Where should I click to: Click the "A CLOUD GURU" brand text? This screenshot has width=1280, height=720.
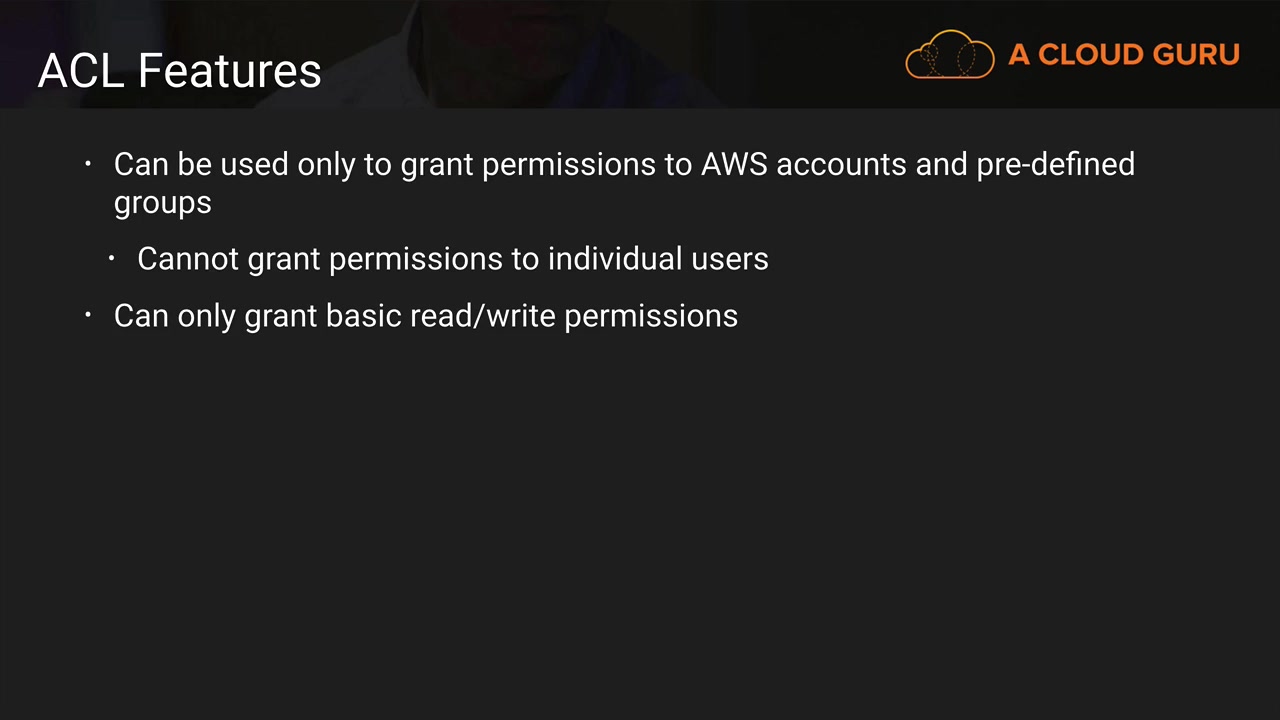(1123, 54)
